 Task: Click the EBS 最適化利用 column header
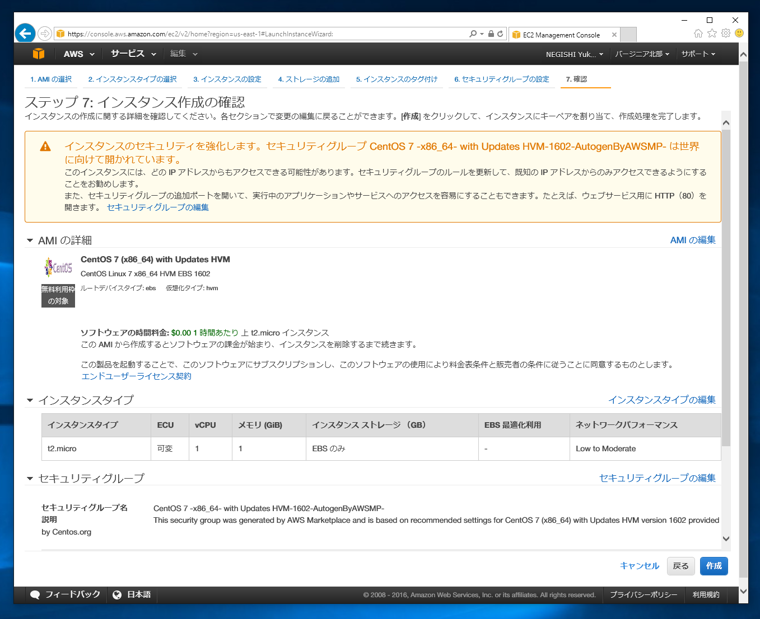[524, 425]
